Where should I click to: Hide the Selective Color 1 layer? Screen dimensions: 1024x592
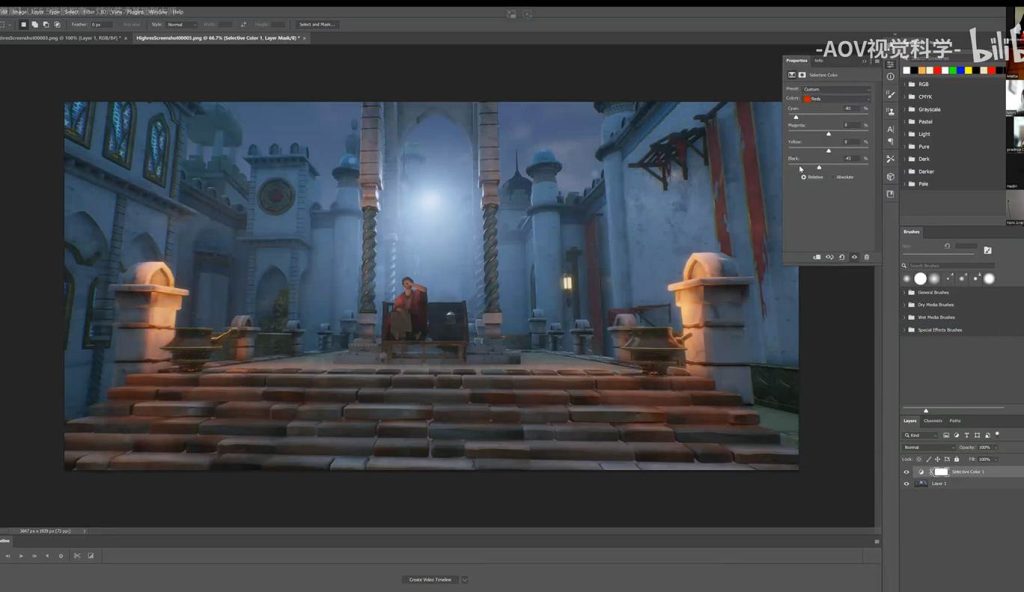907,471
